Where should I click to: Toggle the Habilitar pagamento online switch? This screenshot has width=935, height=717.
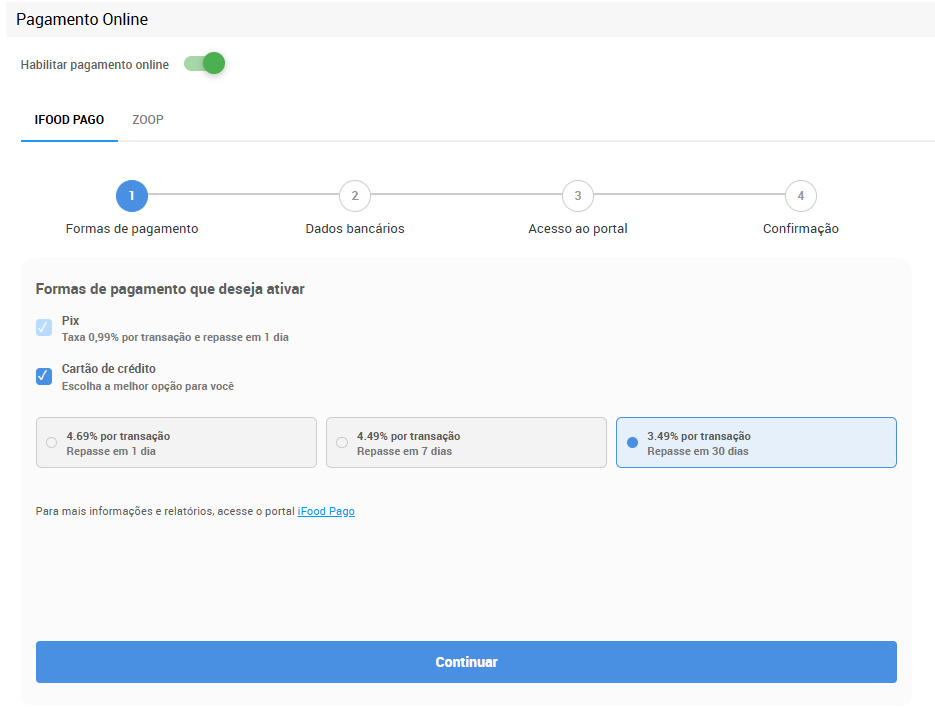coord(204,64)
